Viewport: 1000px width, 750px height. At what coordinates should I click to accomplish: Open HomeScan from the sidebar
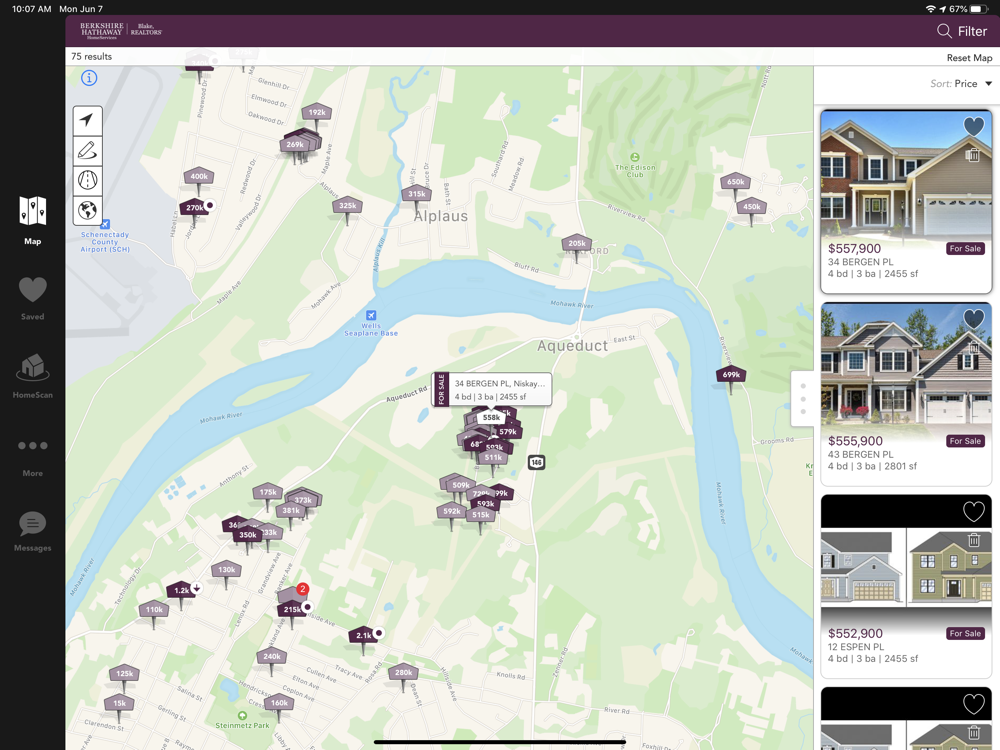coord(33,376)
